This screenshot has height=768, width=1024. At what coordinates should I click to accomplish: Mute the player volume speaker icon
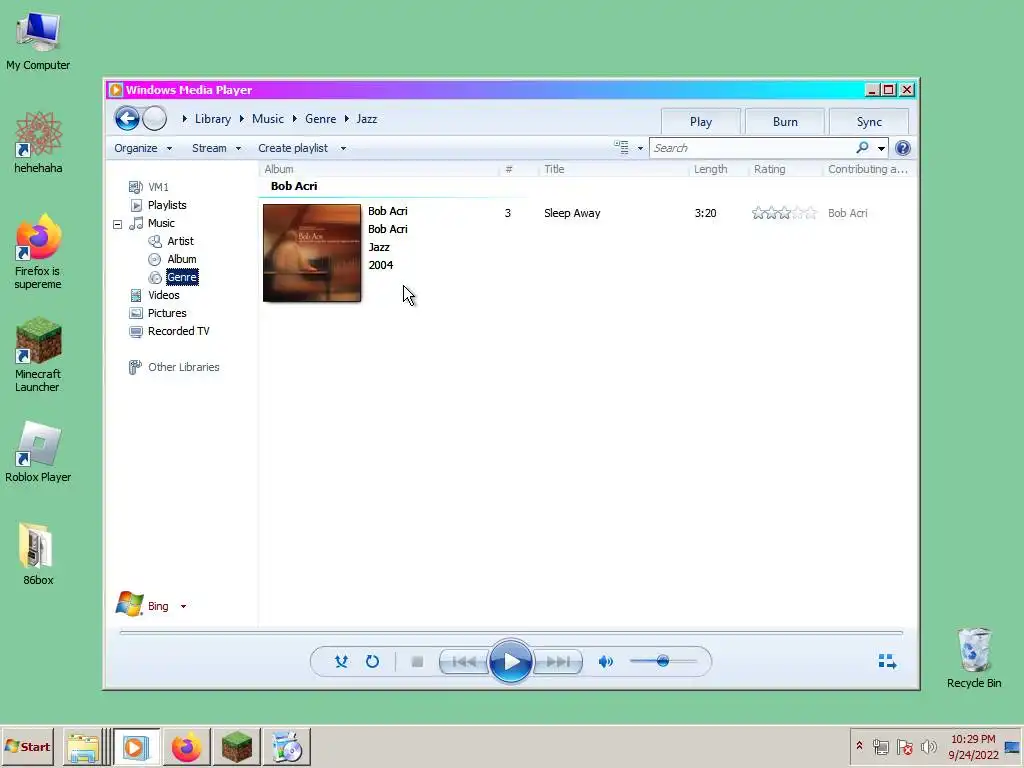click(605, 662)
